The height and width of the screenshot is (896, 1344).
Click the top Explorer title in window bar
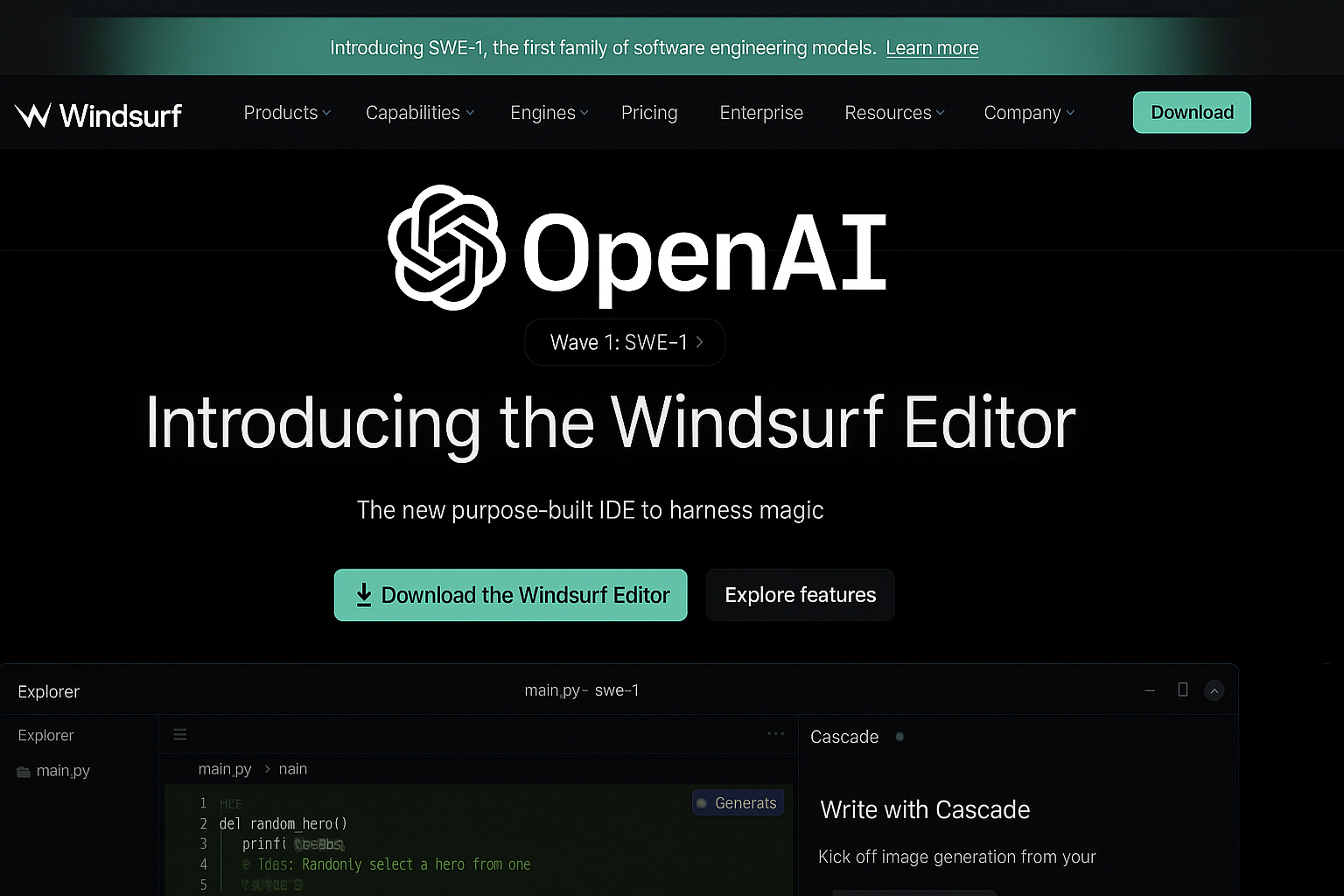point(48,691)
